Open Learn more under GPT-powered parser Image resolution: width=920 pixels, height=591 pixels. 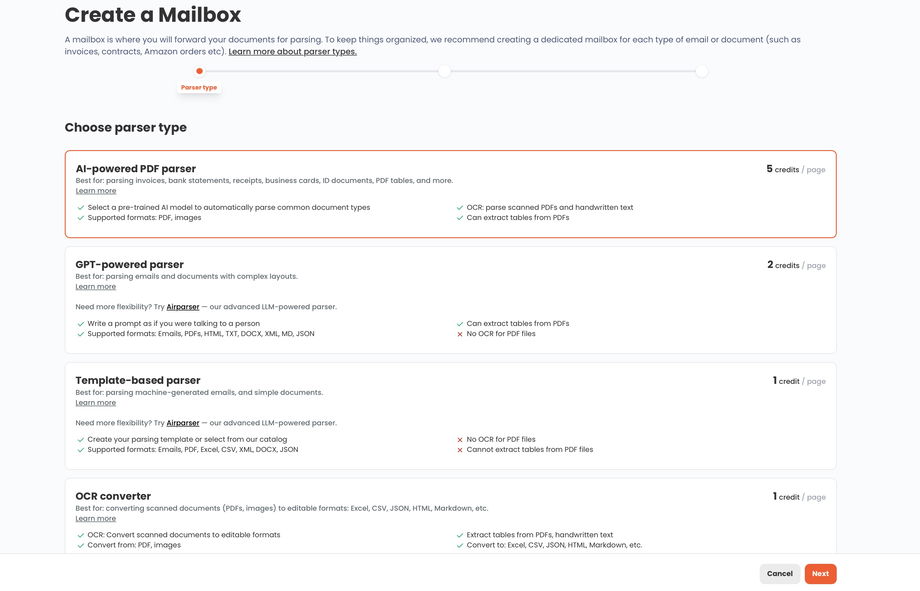click(x=96, y=287)
